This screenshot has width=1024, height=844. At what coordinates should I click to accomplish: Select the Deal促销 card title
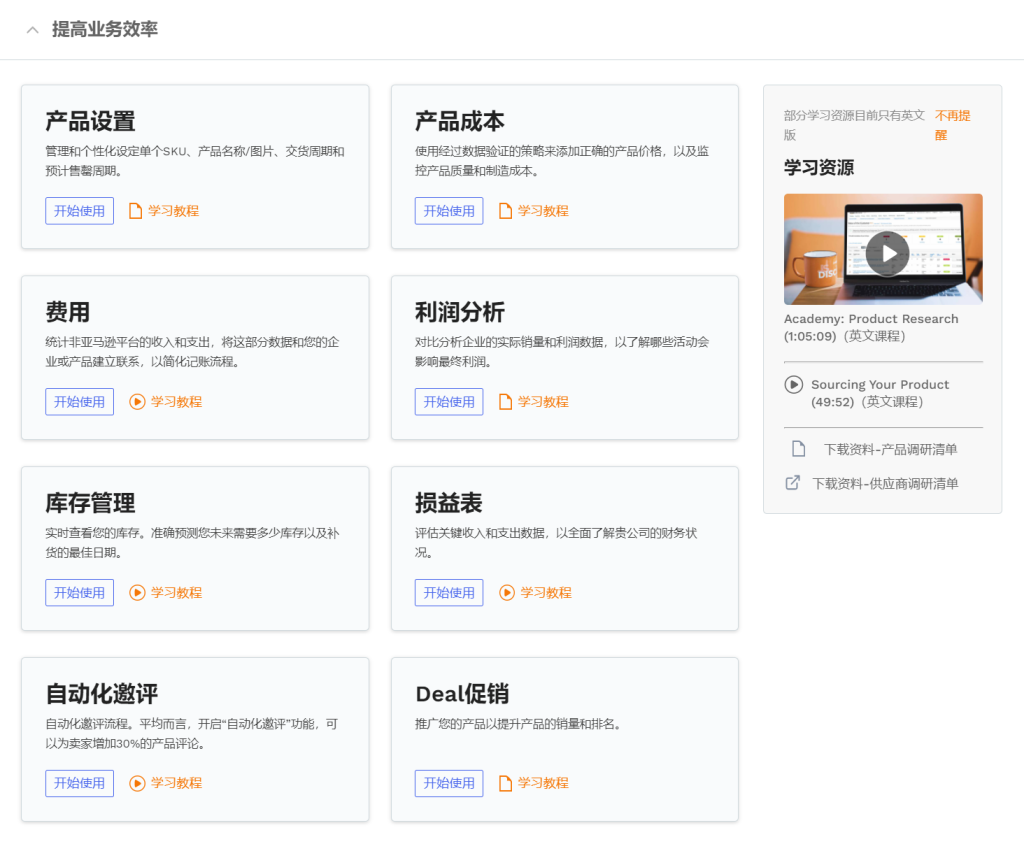[x=462, y=694]
